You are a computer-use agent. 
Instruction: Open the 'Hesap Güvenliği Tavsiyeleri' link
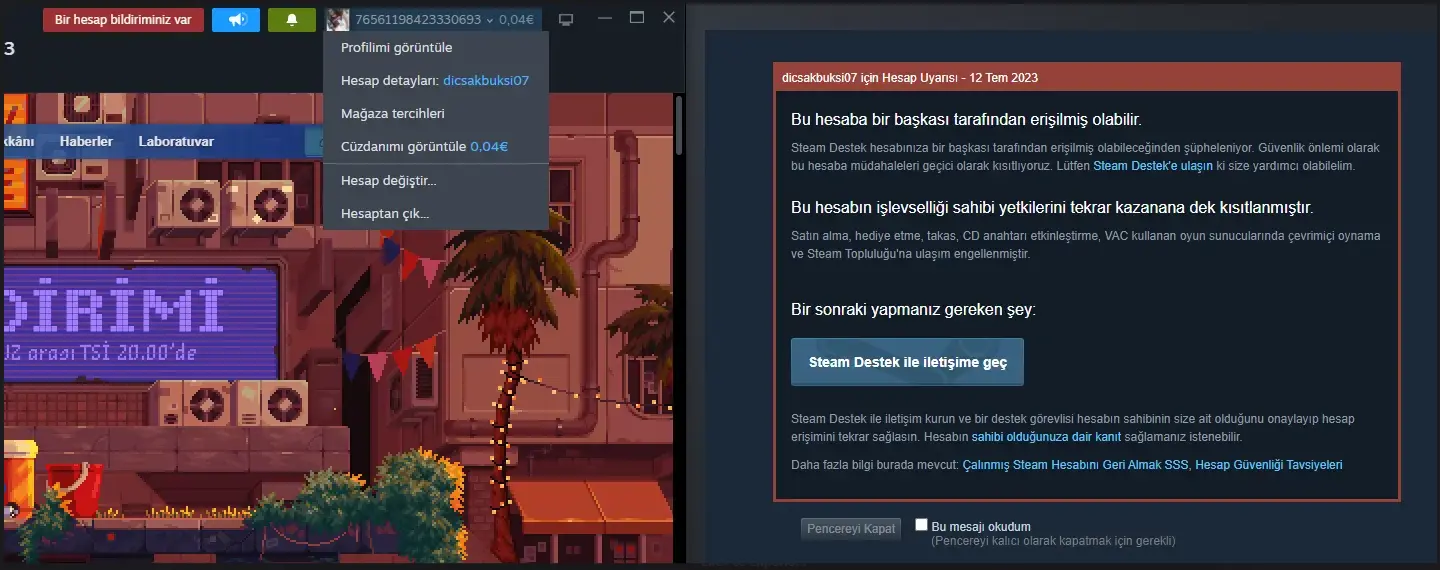tap(1269, 465)
